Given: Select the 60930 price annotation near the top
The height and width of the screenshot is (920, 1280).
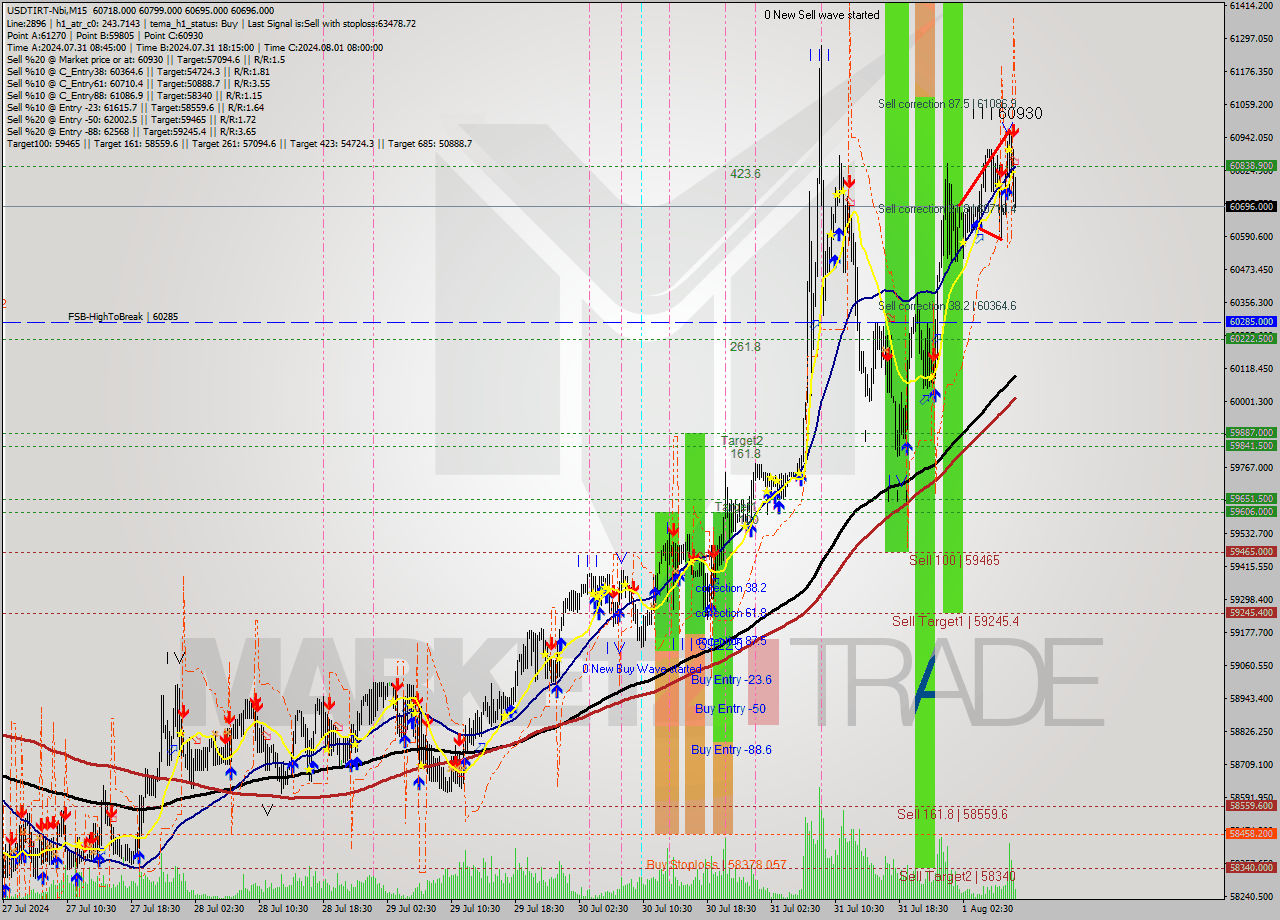Looking at the screenshot, I should [1020, 114].
